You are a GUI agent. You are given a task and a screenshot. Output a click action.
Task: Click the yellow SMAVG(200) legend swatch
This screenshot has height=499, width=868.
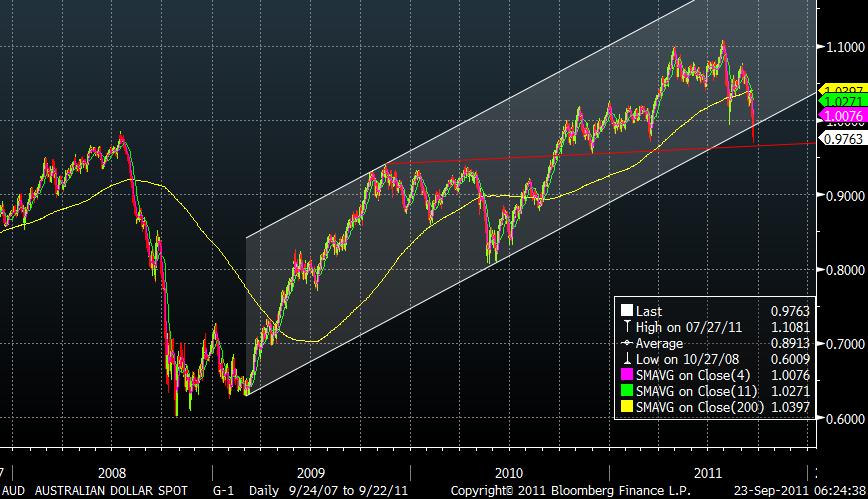point(627,405)
